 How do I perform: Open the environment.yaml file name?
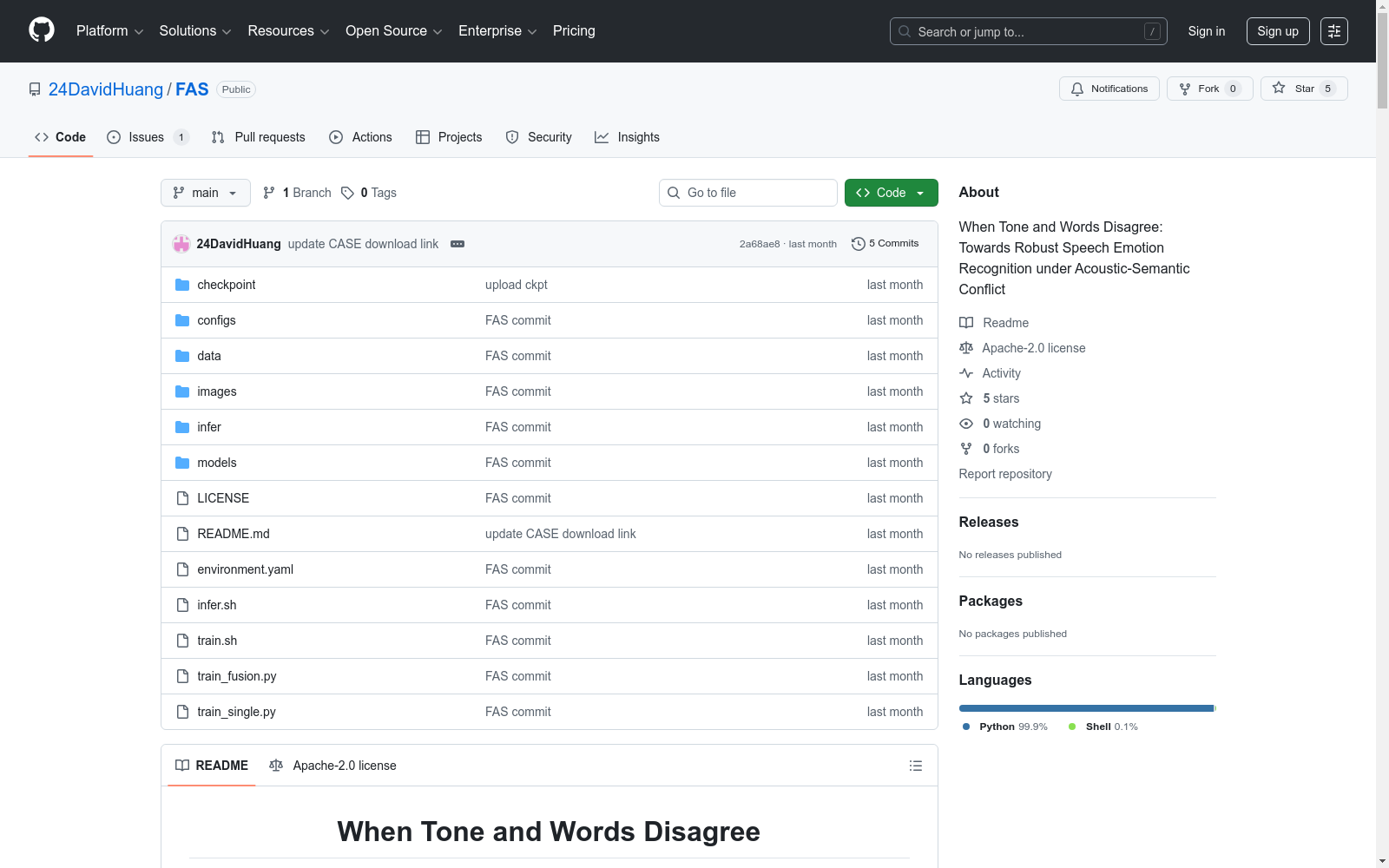[246, 569]
